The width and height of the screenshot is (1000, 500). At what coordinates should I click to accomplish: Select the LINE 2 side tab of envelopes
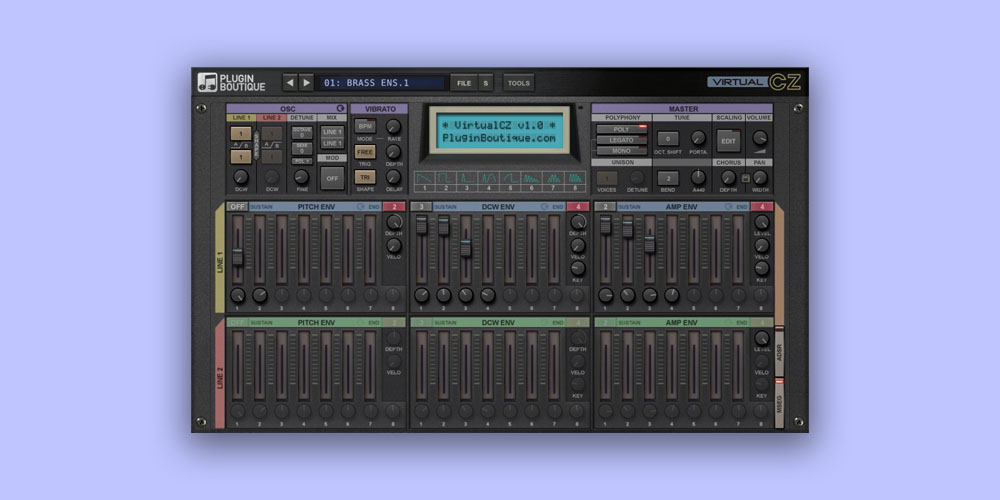pos(220,374)
